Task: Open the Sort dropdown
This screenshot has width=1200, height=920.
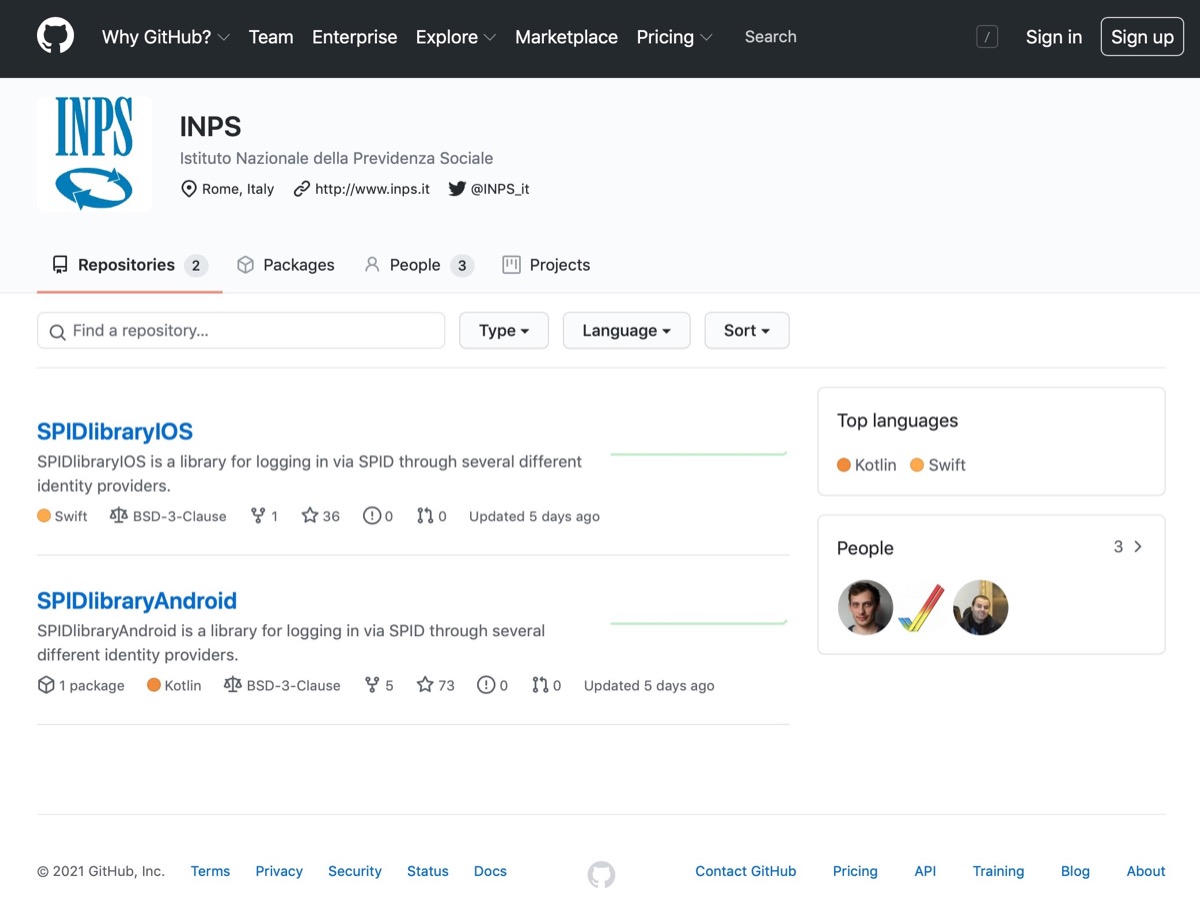Action: 746,331
